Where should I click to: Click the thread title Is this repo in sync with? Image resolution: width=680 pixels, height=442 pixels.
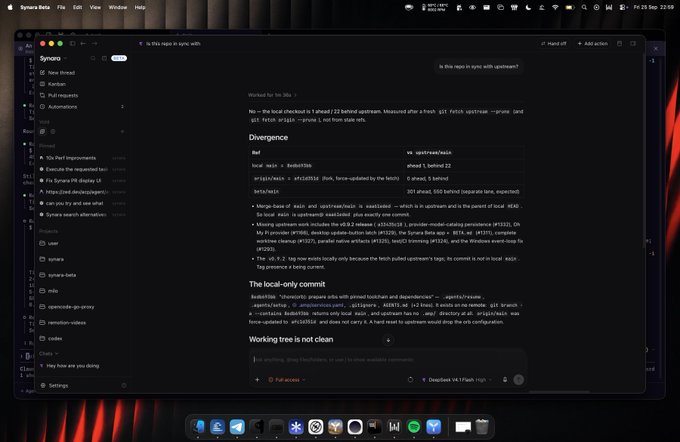pos(173,43)
